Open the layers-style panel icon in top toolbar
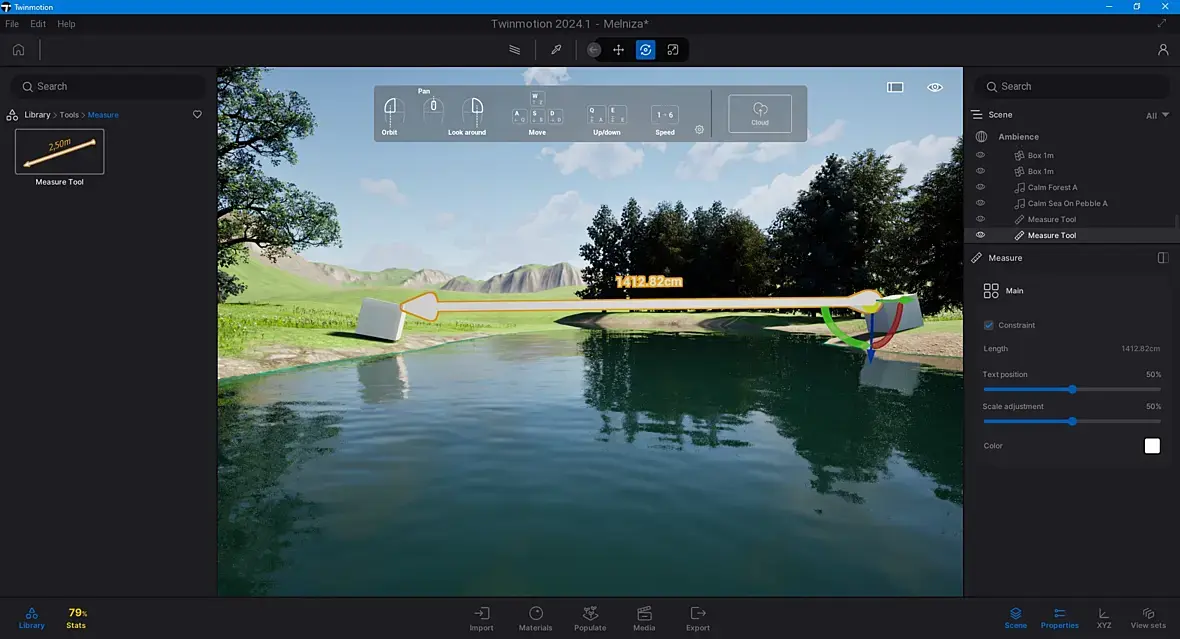1180x639 pixels. click(515, 50)
